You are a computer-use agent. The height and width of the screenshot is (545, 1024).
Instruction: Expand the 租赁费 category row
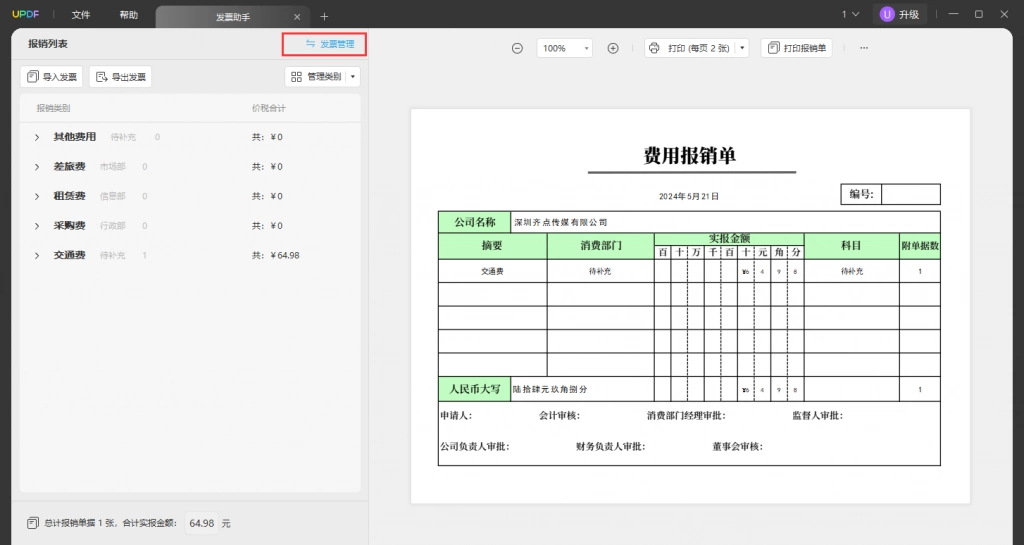[x=37, y=196]
